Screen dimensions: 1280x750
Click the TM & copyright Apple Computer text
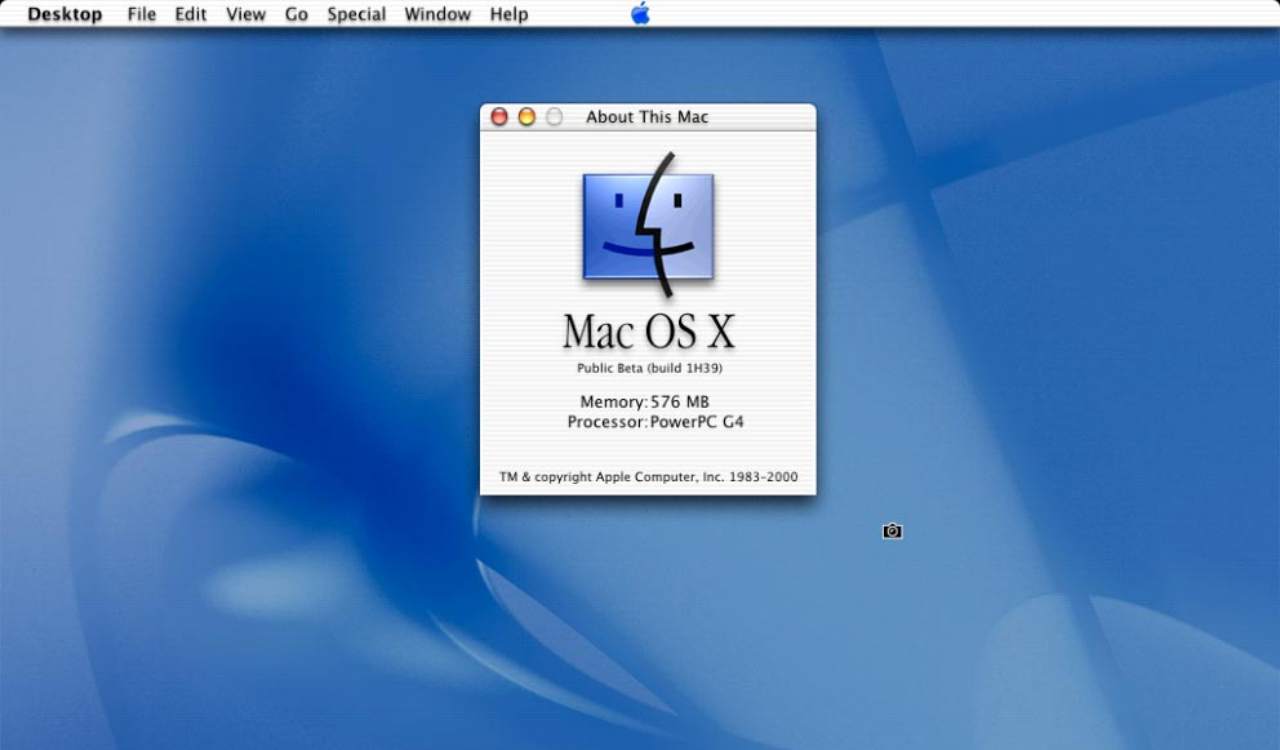pos(649,477)
